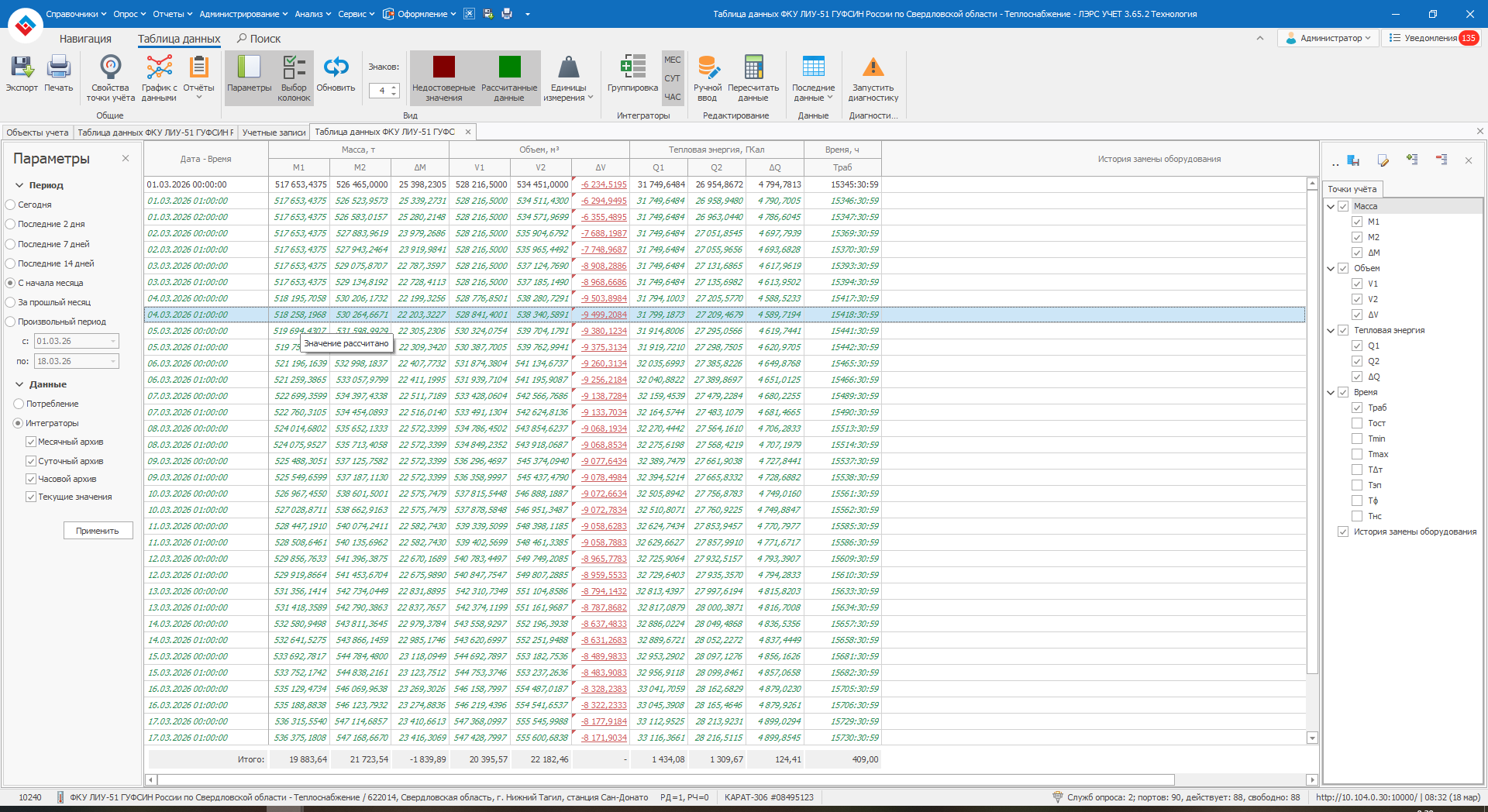Screen dimensions: 1488x812
Task: Toggle the red 'Недостоверные значения' color swatch
Action: click(x=443, y=68)
